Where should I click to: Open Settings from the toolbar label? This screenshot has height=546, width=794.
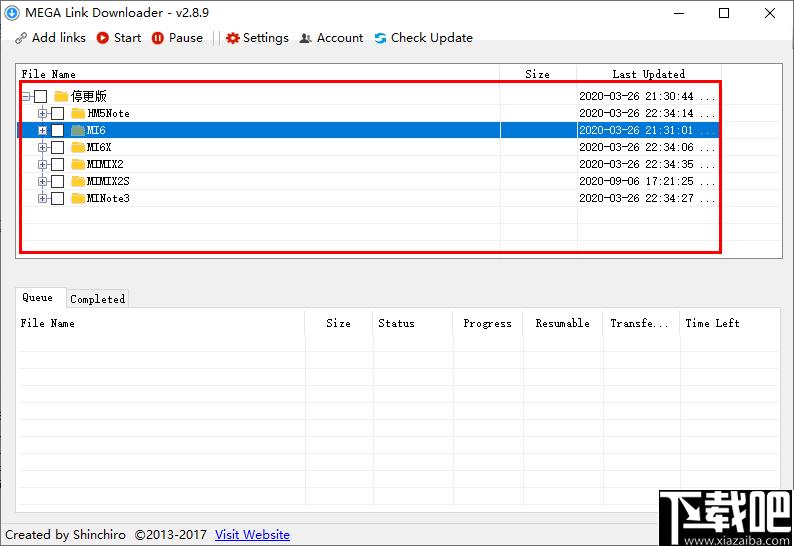point(266,38)
